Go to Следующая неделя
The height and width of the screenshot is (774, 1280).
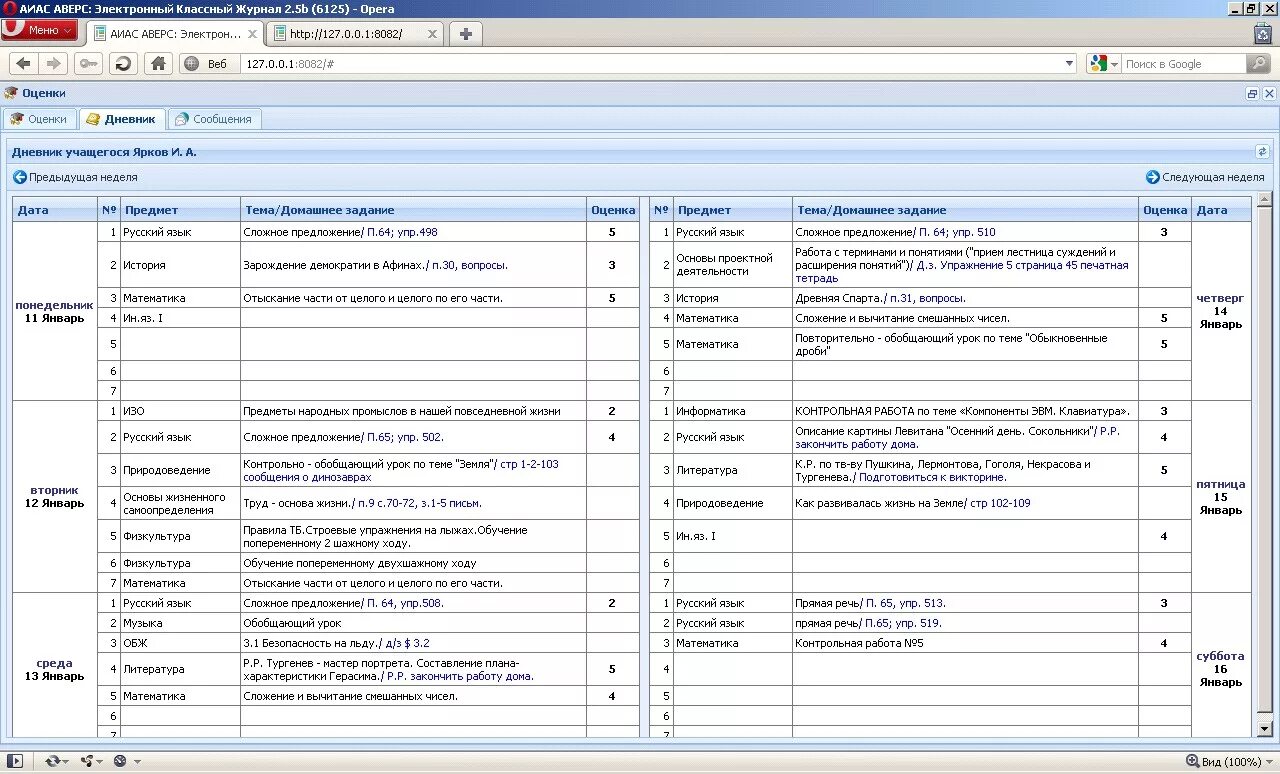point(1205,177)
